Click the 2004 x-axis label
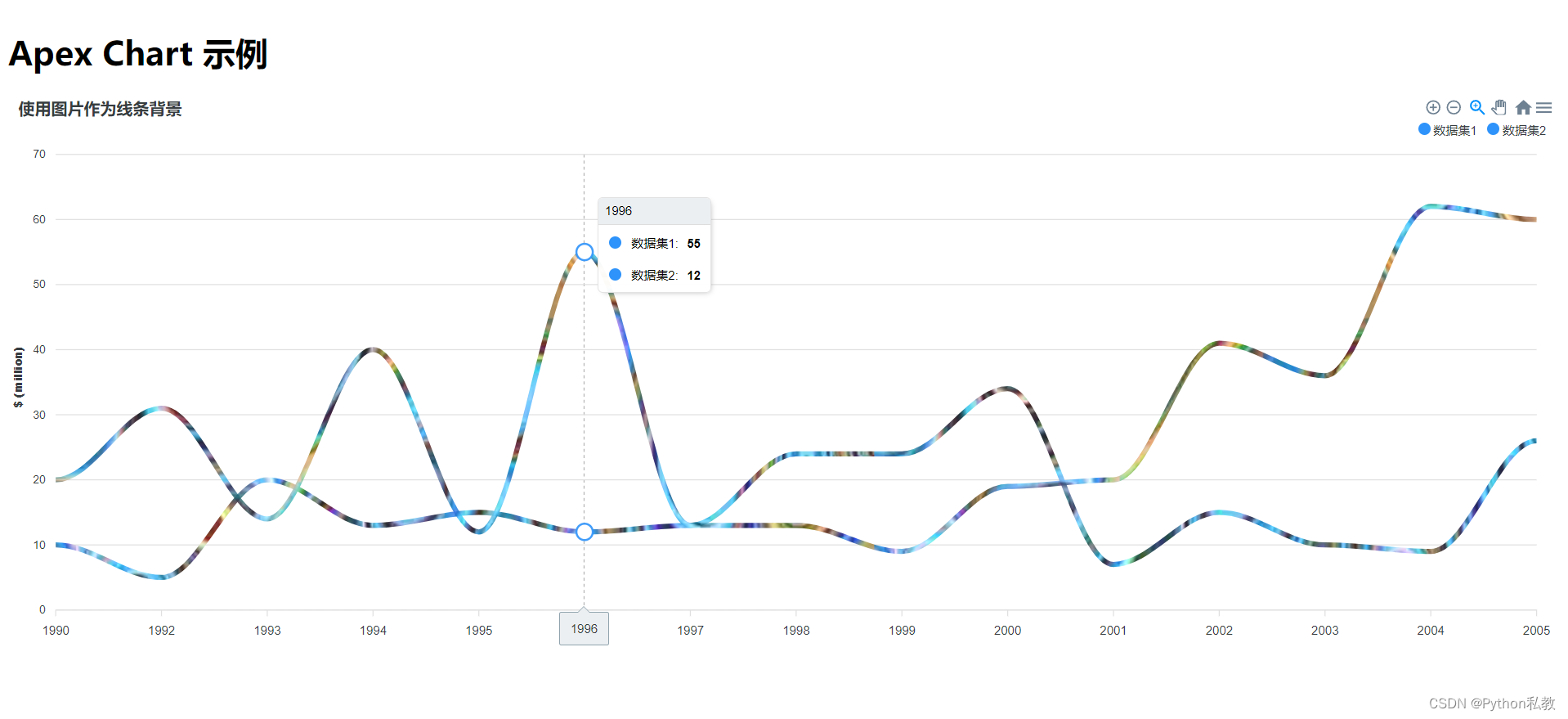This screenshot has width=1568, height=719. click(1431, 630)
